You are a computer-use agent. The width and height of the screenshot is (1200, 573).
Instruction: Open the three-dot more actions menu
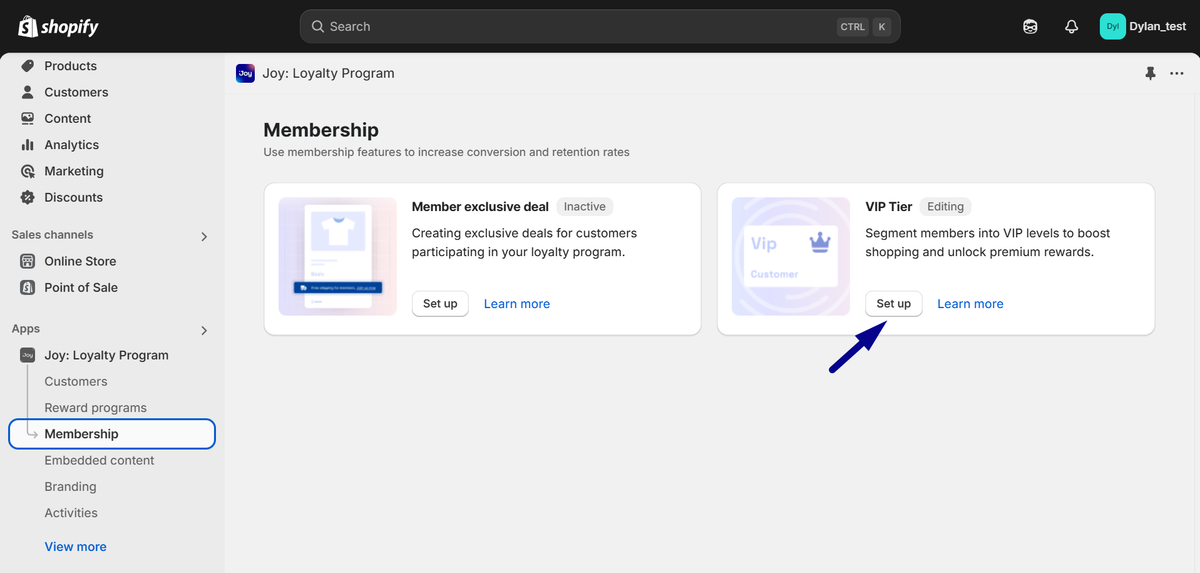1176,73
